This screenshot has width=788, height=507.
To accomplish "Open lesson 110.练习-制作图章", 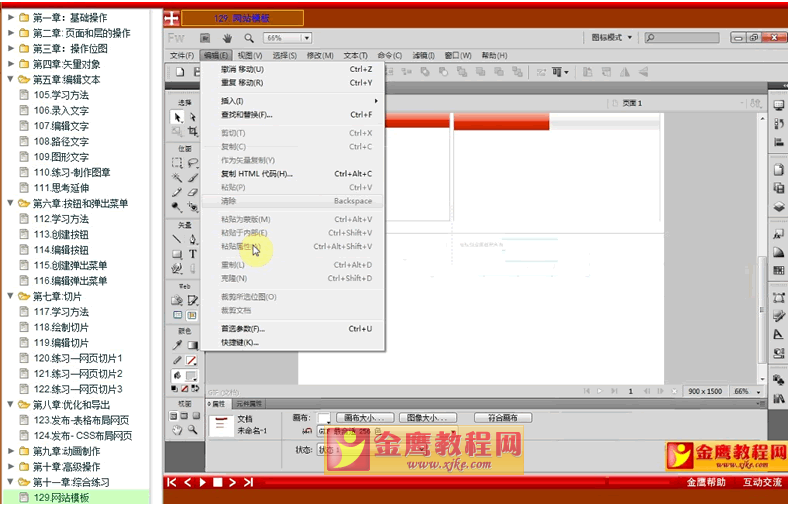I will [72, 172].
